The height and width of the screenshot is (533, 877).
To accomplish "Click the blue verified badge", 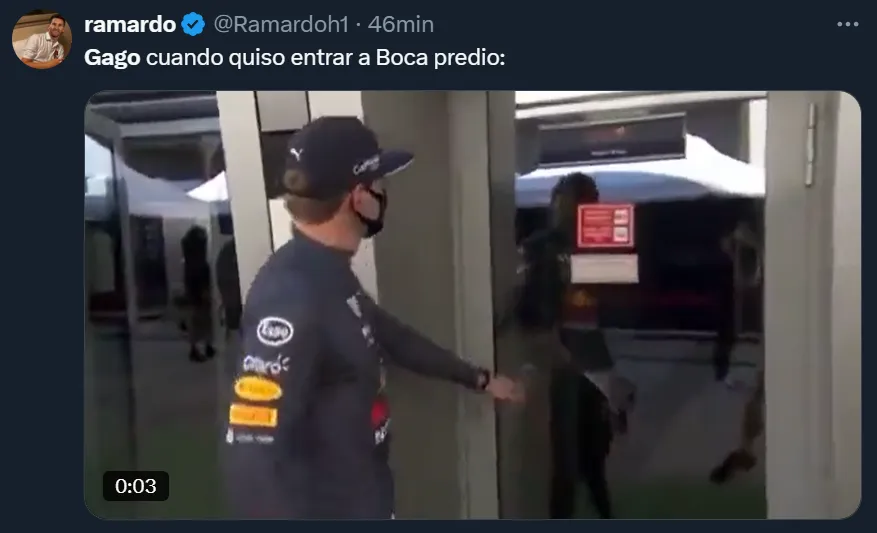I will tap(193, 24).
